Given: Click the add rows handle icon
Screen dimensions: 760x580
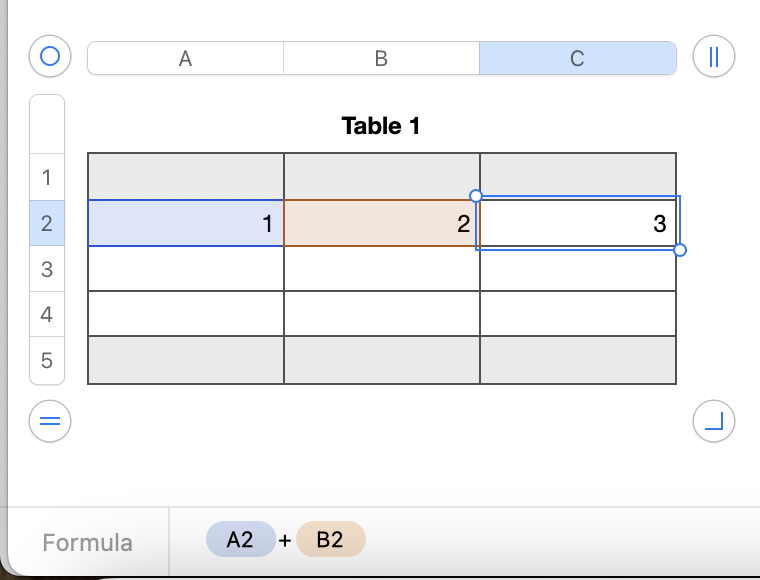Looking at the screenshot, I should pyautogui.click(x=49, y=421).
